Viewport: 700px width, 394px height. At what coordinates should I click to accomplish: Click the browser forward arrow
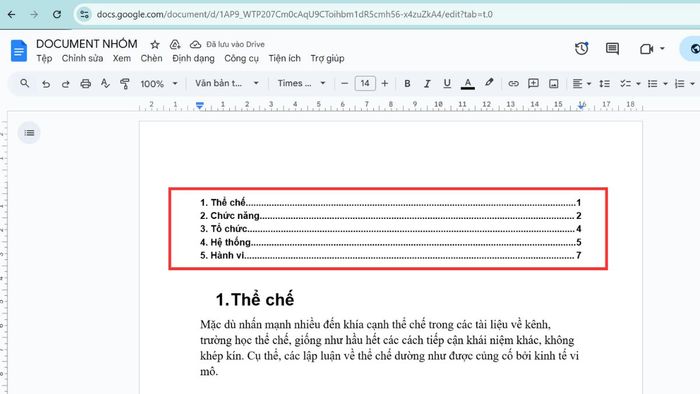coord(34,14)
